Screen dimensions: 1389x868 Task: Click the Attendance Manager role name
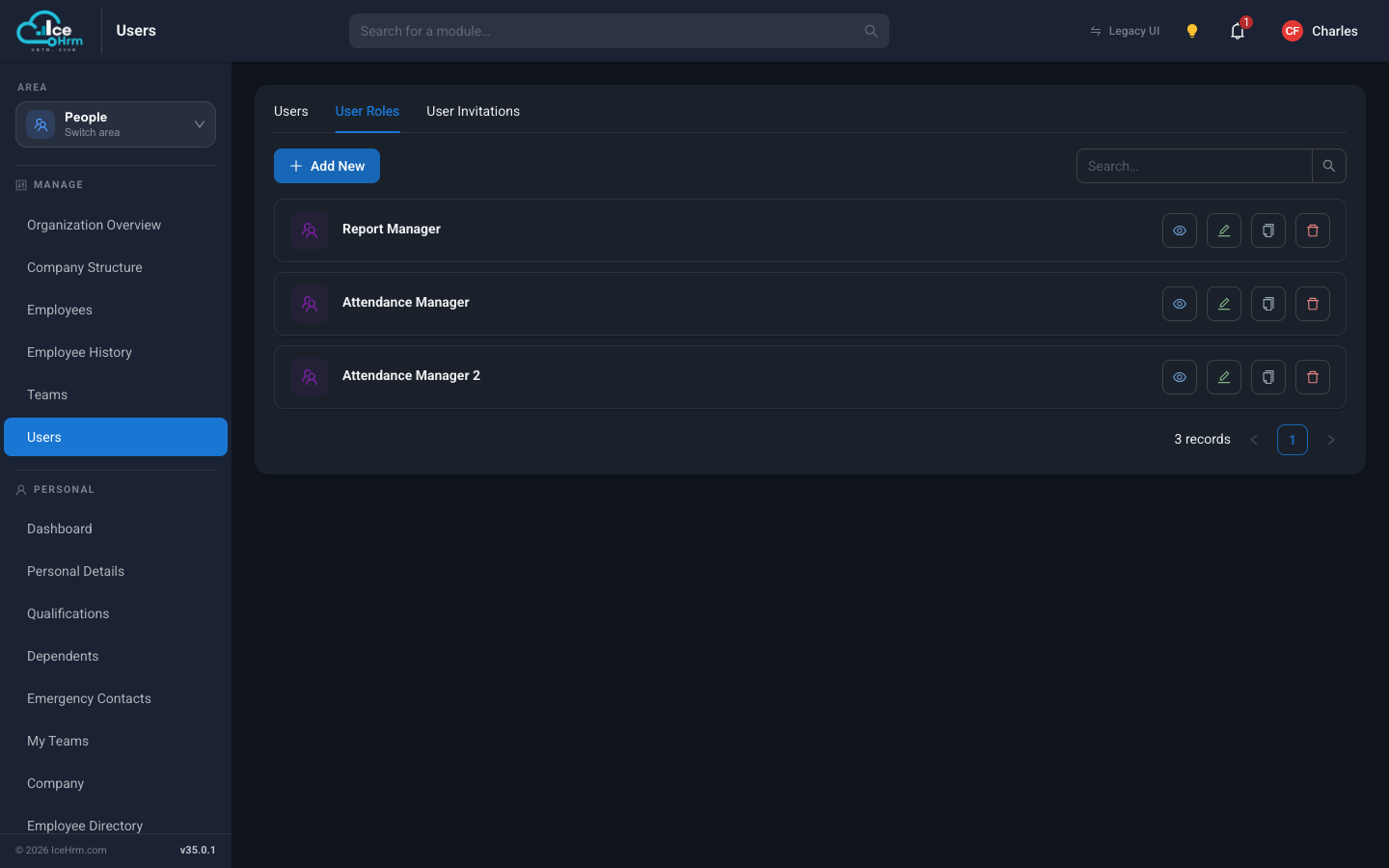pyautogui.click(x=406, y=302)
